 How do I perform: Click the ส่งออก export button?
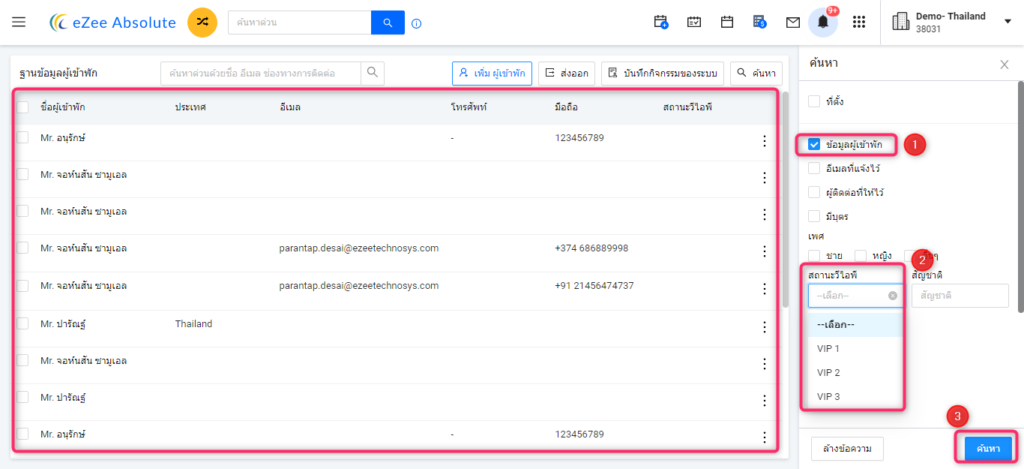pos(566,73)
